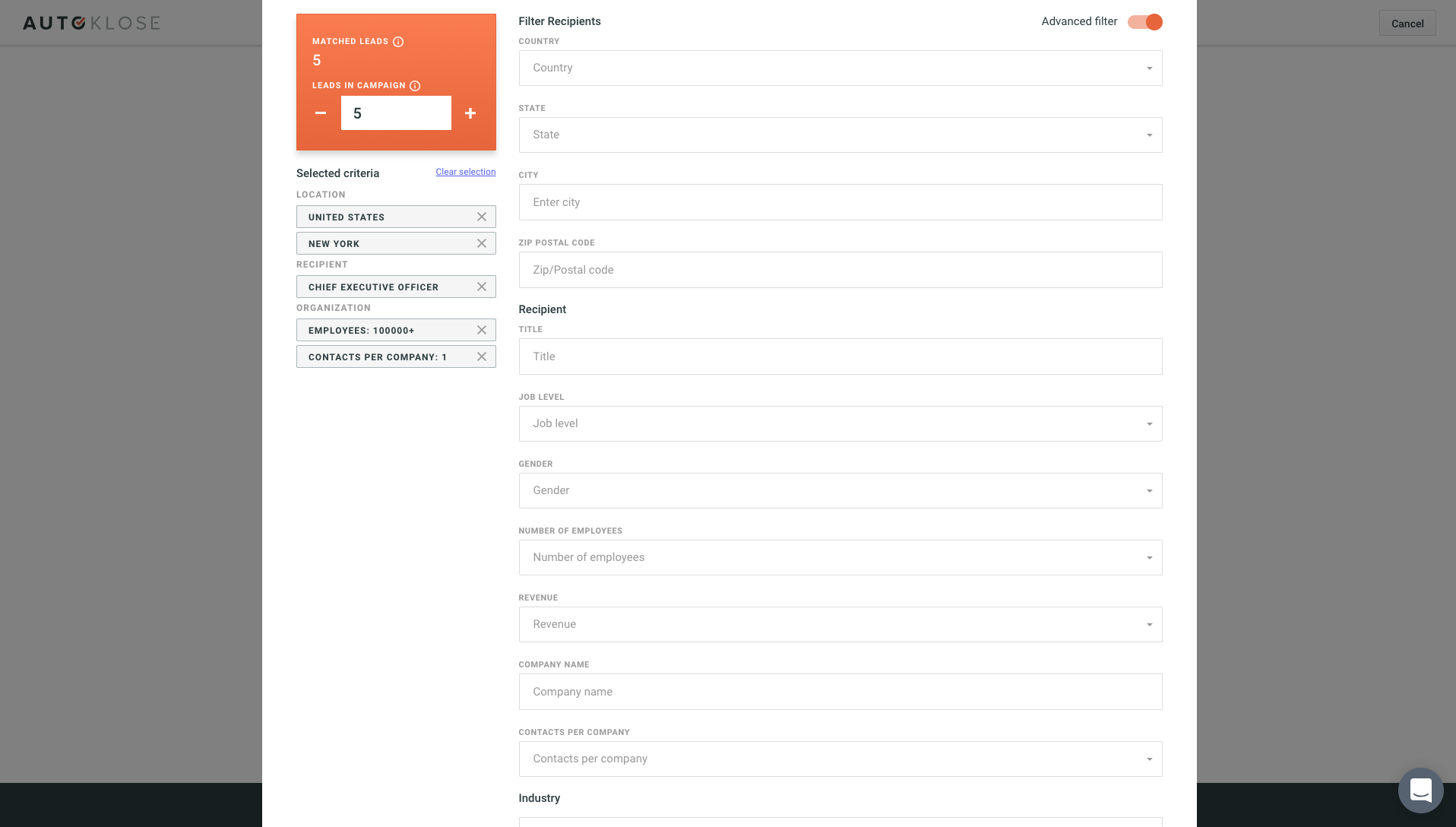The height and width of the screenshot is (827, 1456).
Task: Disable the Advanced filter toggle
Action: 1145,22
